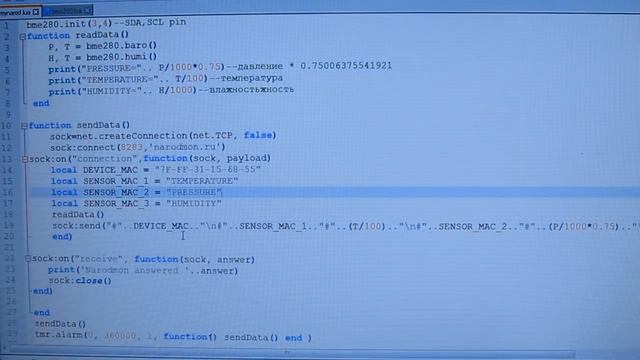
Task: Click line number 10 in the margin
Action: click(x=6, y=126)
